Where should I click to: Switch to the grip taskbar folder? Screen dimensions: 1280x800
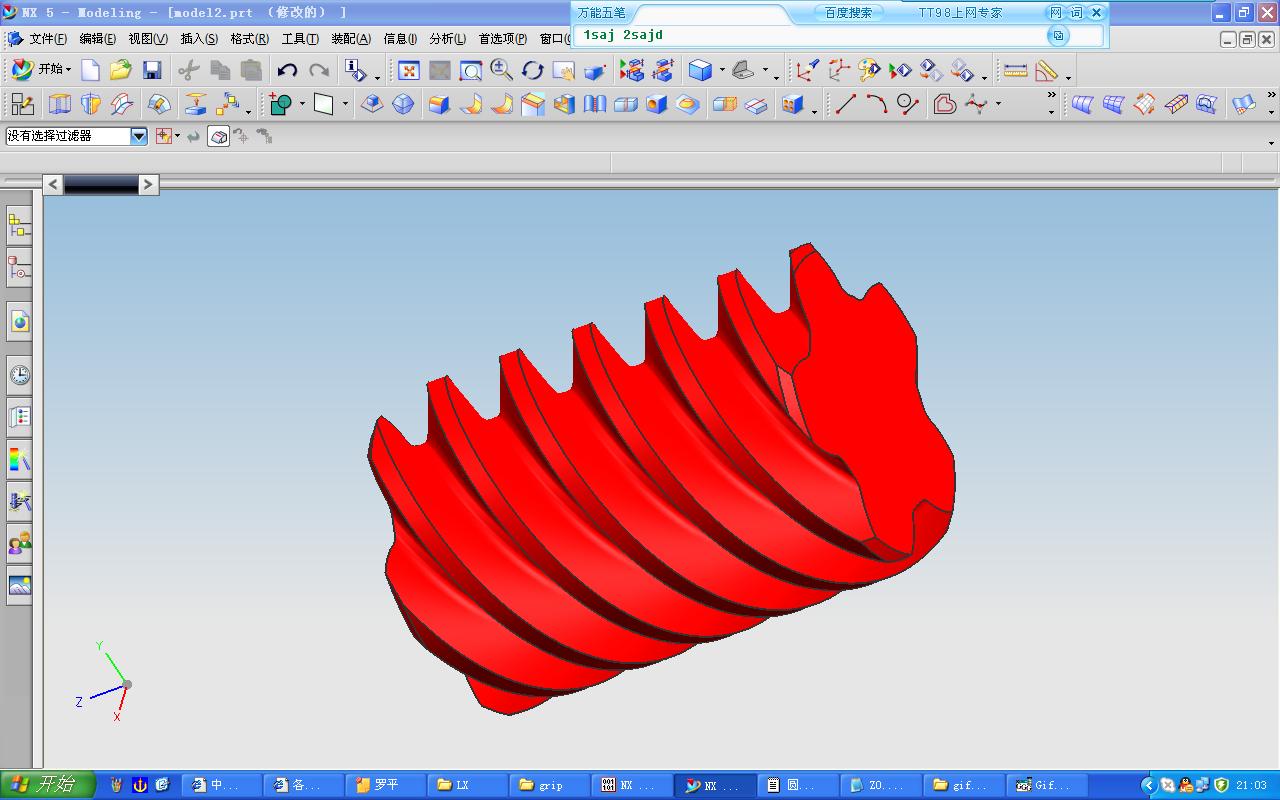[548, 786]
